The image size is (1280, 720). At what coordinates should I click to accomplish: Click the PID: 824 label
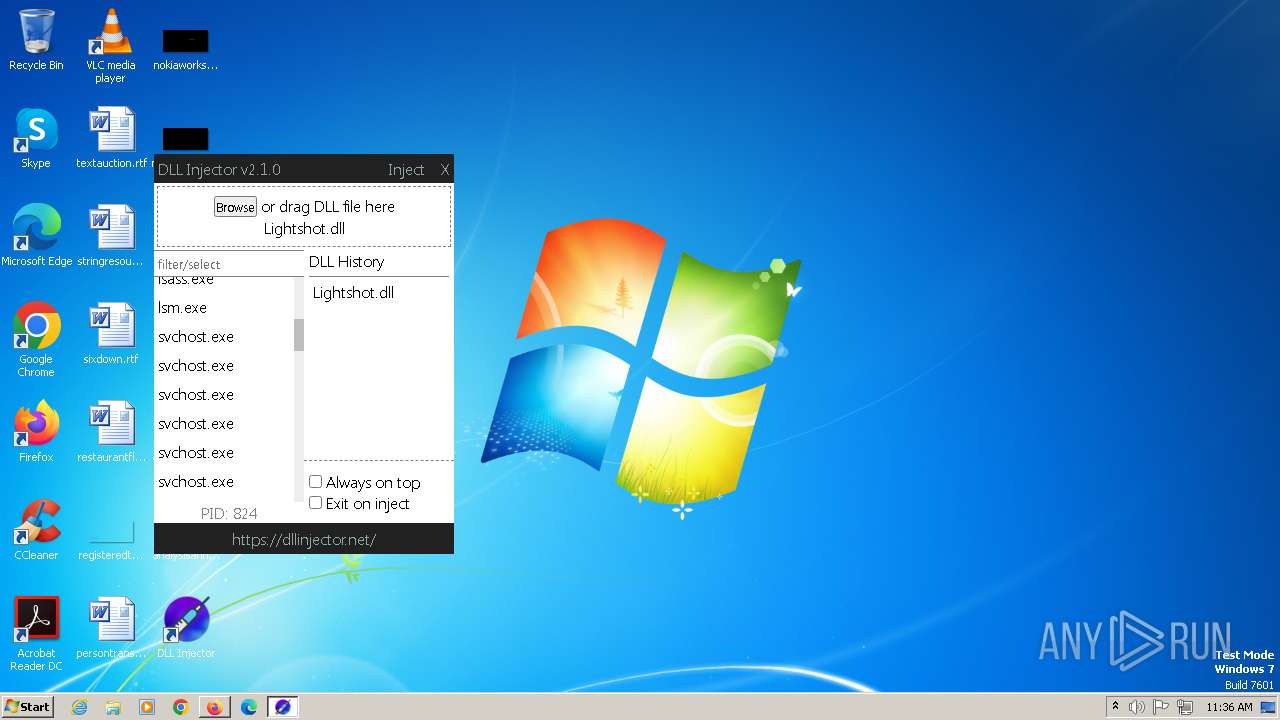229,513
